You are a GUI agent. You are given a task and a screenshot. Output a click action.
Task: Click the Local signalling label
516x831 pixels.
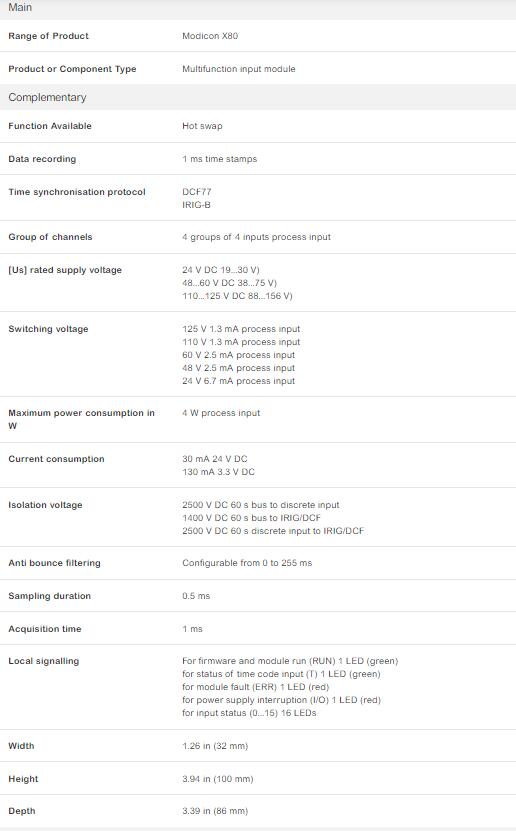click(43, 661)
